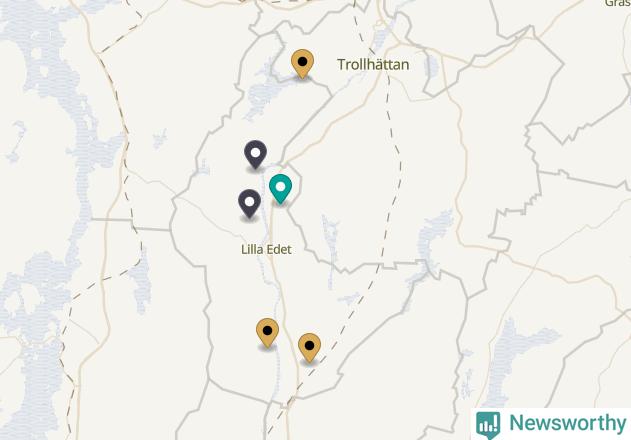Click right yellow pin of the southern pair
Screen dimensions: 631x440
(x=309, y=347)
